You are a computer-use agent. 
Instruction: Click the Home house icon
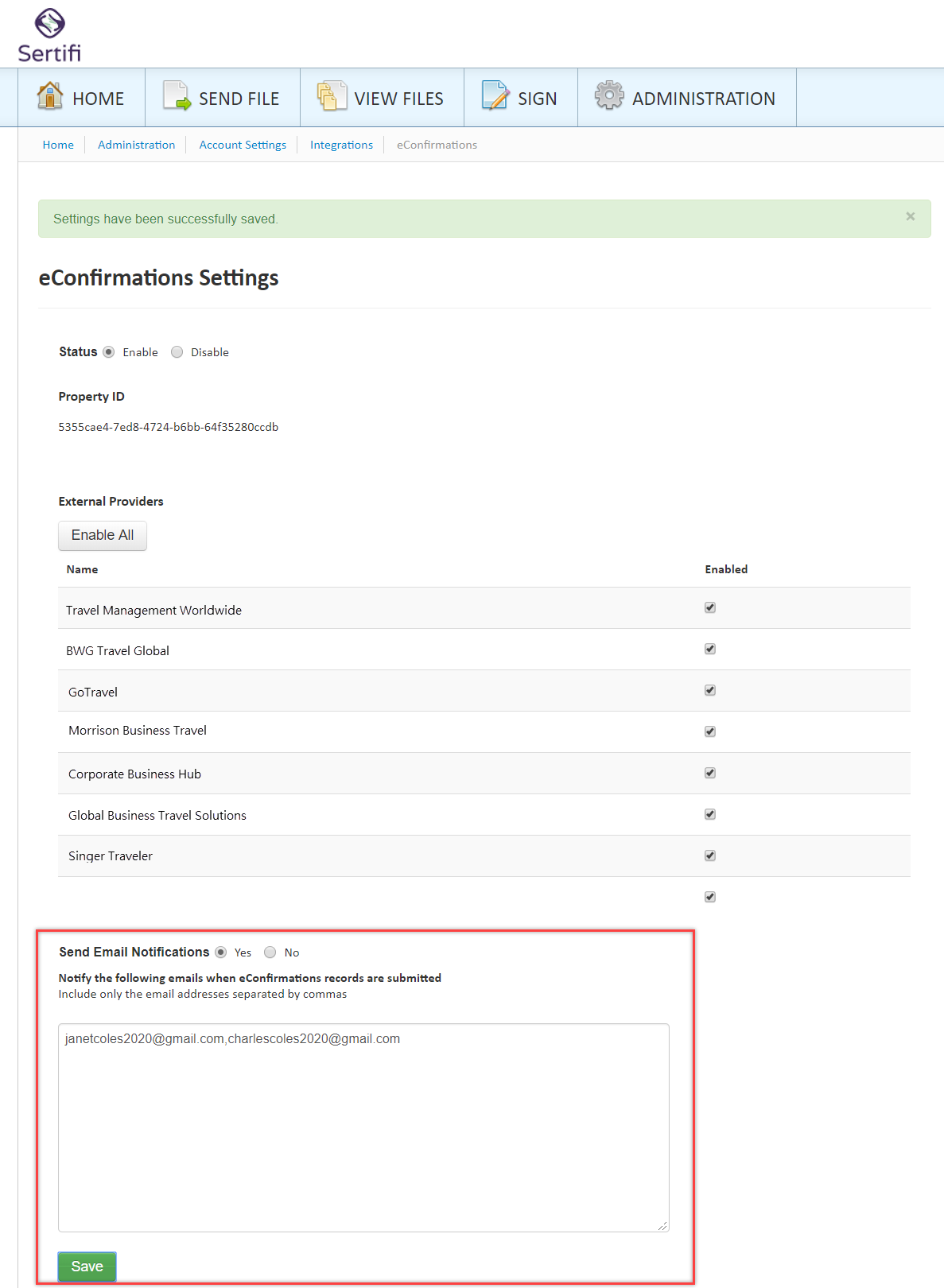tap(50, 95)
